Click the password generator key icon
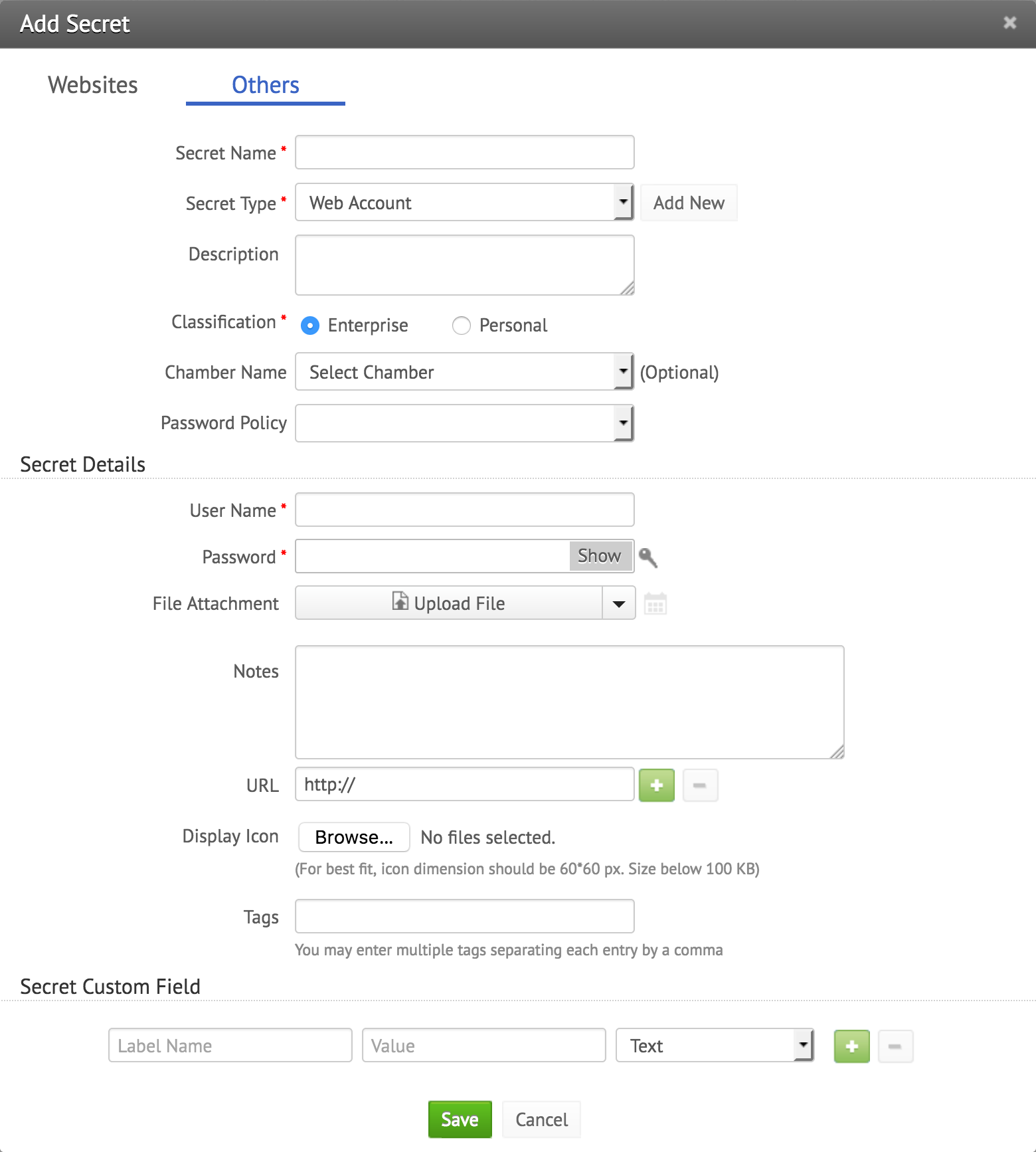1036x1152 pixels. point(647,557)
